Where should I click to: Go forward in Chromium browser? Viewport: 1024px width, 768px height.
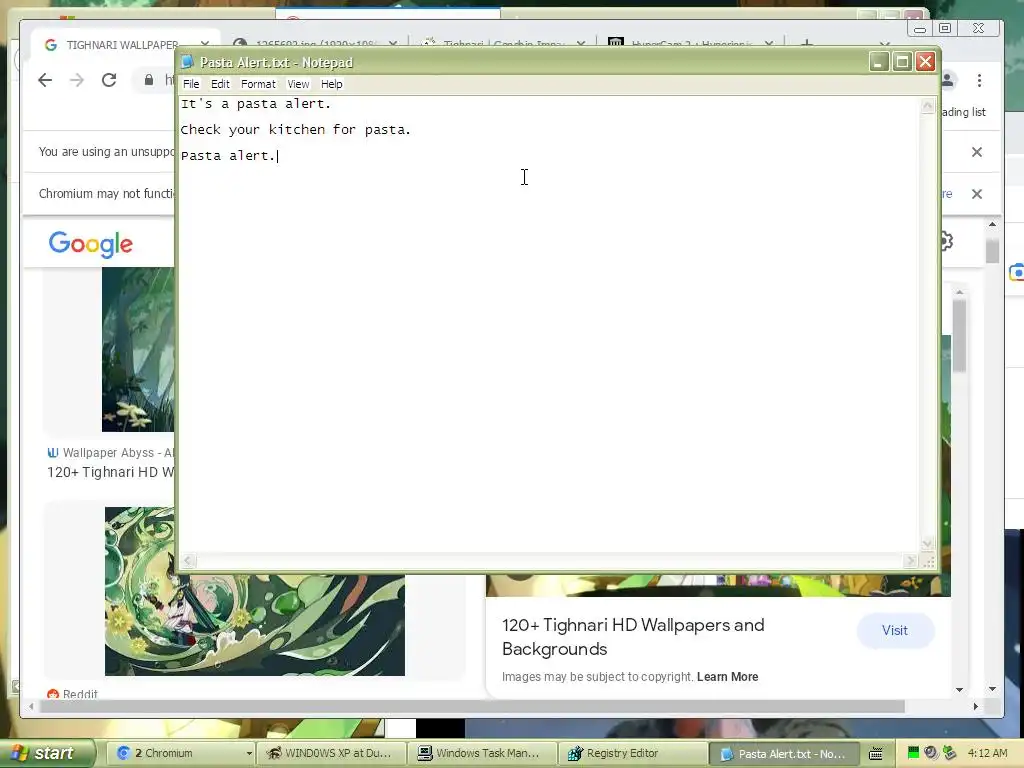(76, 80)
